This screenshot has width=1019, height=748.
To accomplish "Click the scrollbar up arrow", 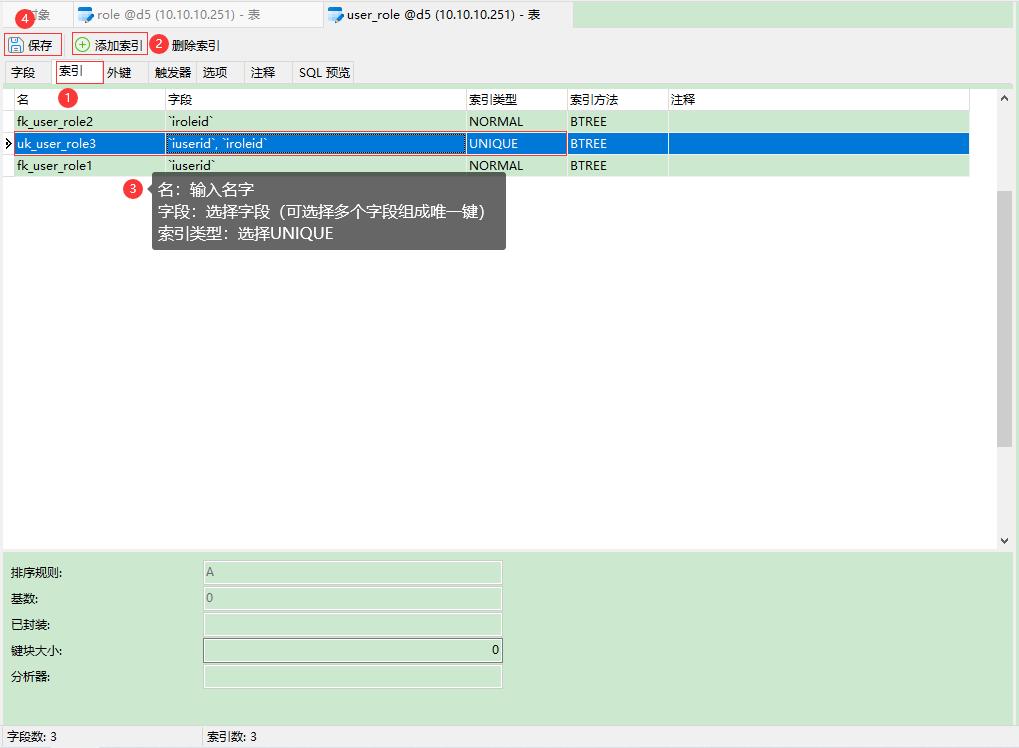I will 1004,98.
